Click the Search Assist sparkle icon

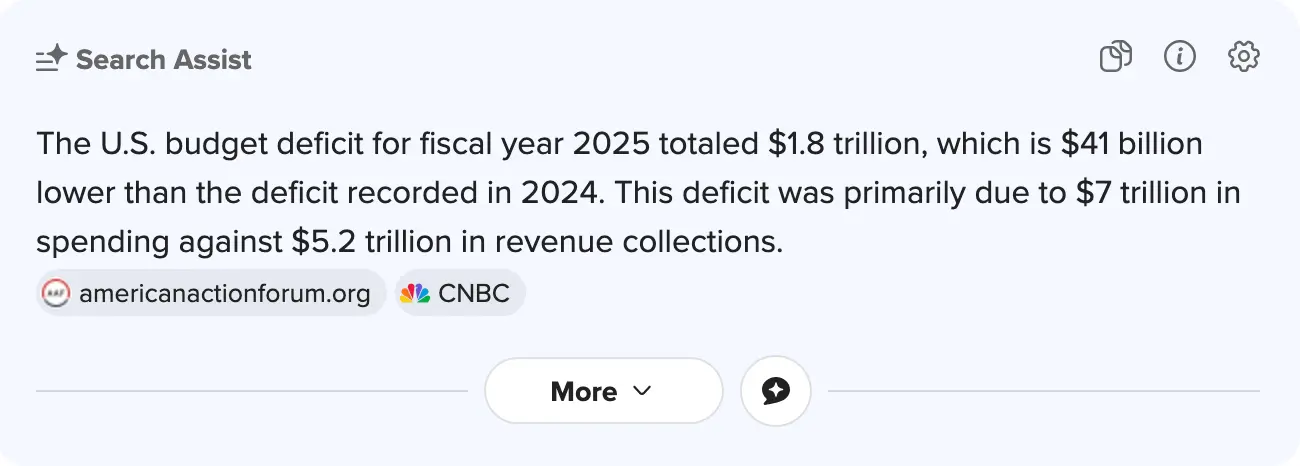(x=51, y=59)
